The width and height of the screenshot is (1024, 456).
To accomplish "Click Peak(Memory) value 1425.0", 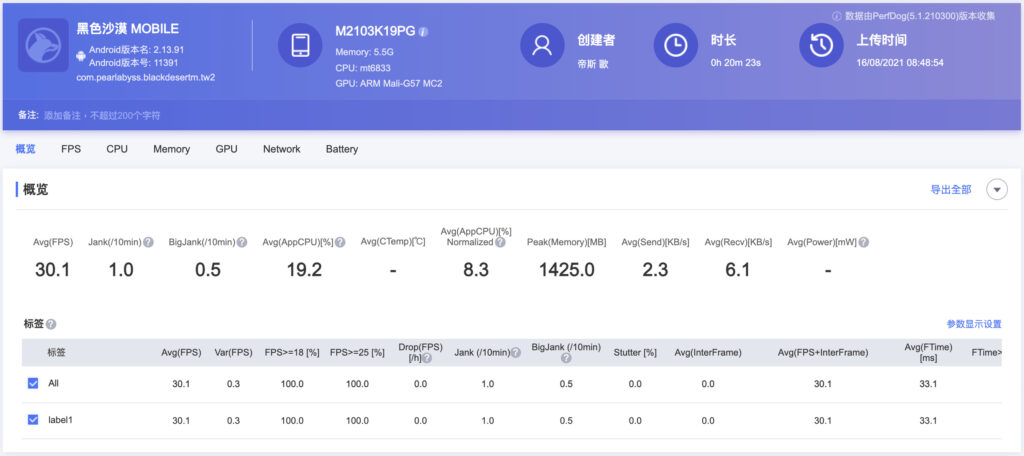I will coord(566,270).
